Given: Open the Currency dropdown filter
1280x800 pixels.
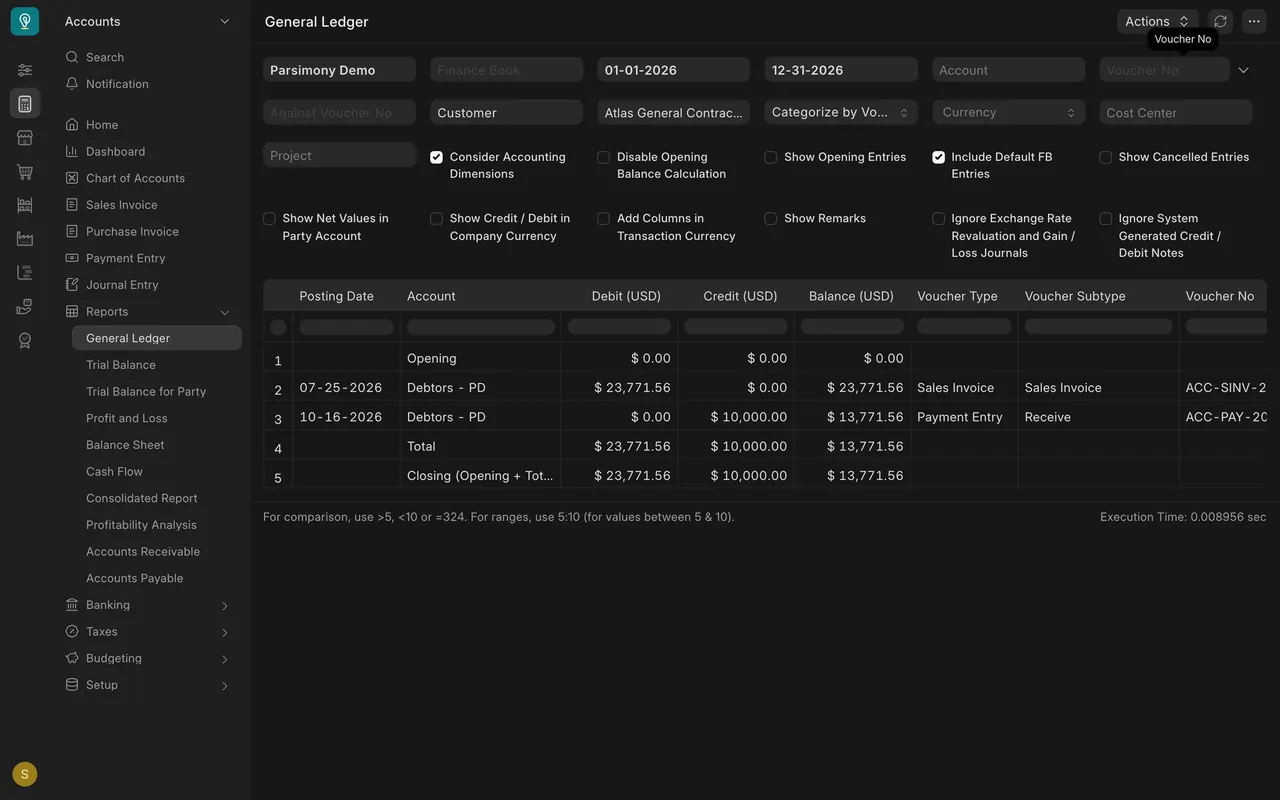Looking at the screenshot, I should (1008, 112).
